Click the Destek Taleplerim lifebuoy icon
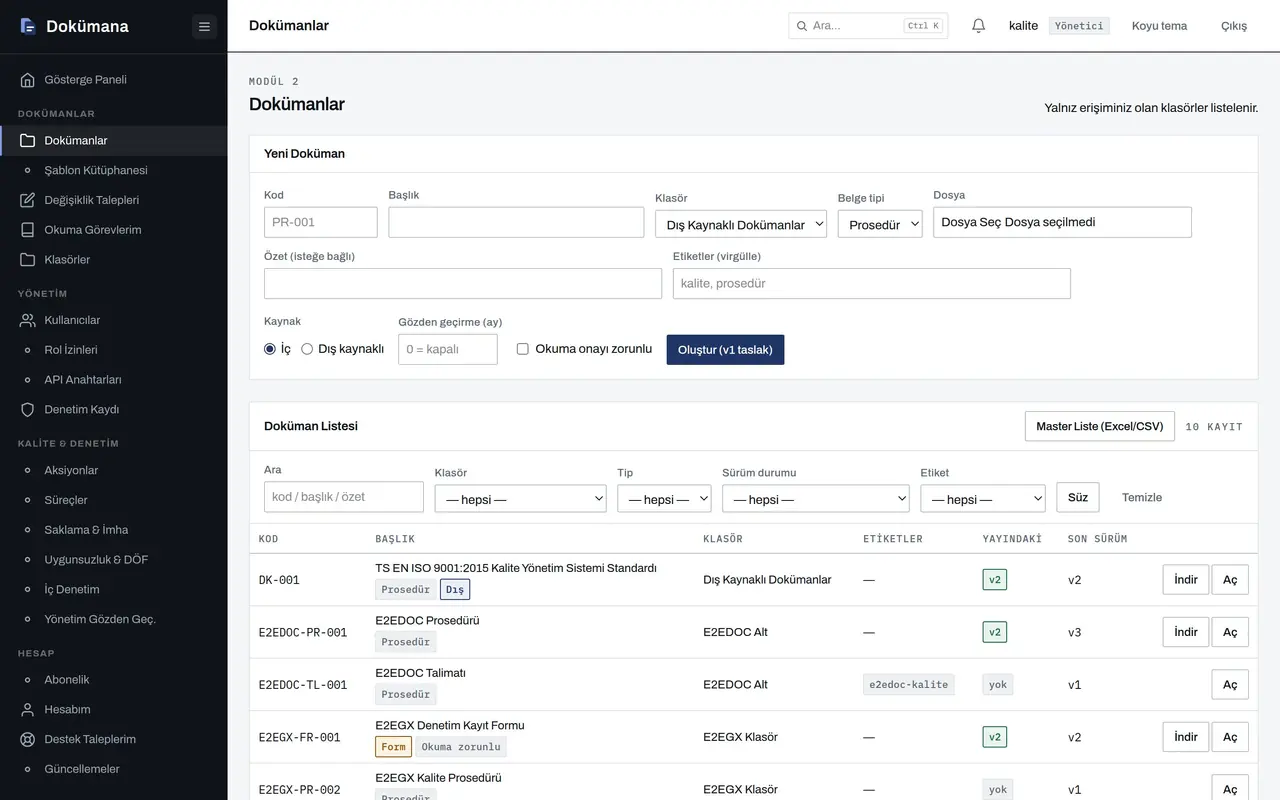The height and width of the screenshot is (800, 1280). click(28, 740)
